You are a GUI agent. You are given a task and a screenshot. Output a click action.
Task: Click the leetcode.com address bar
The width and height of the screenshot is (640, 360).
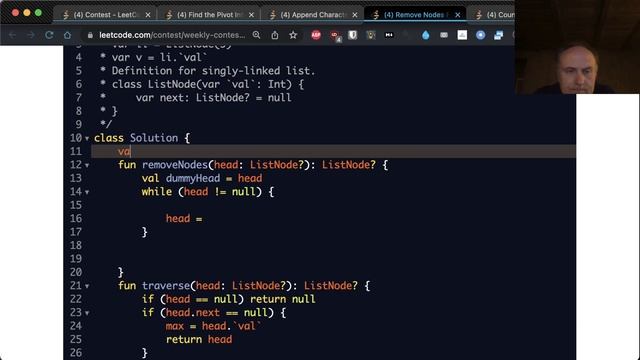[x=171, y=35]
